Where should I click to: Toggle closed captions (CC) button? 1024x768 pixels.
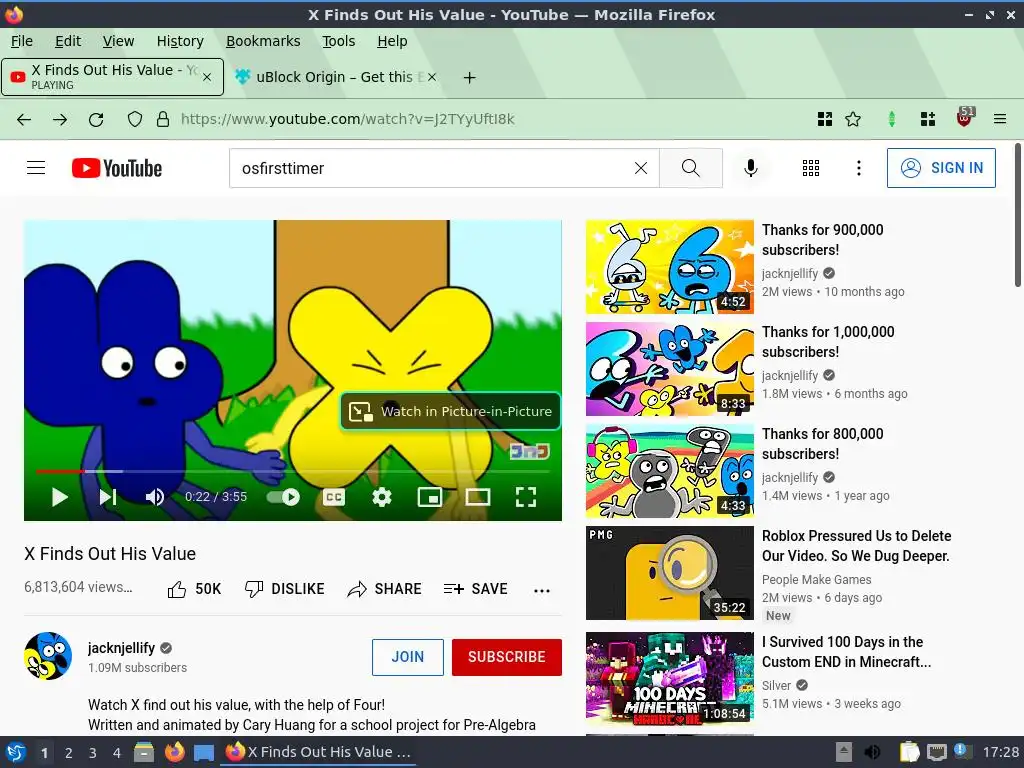334,497
